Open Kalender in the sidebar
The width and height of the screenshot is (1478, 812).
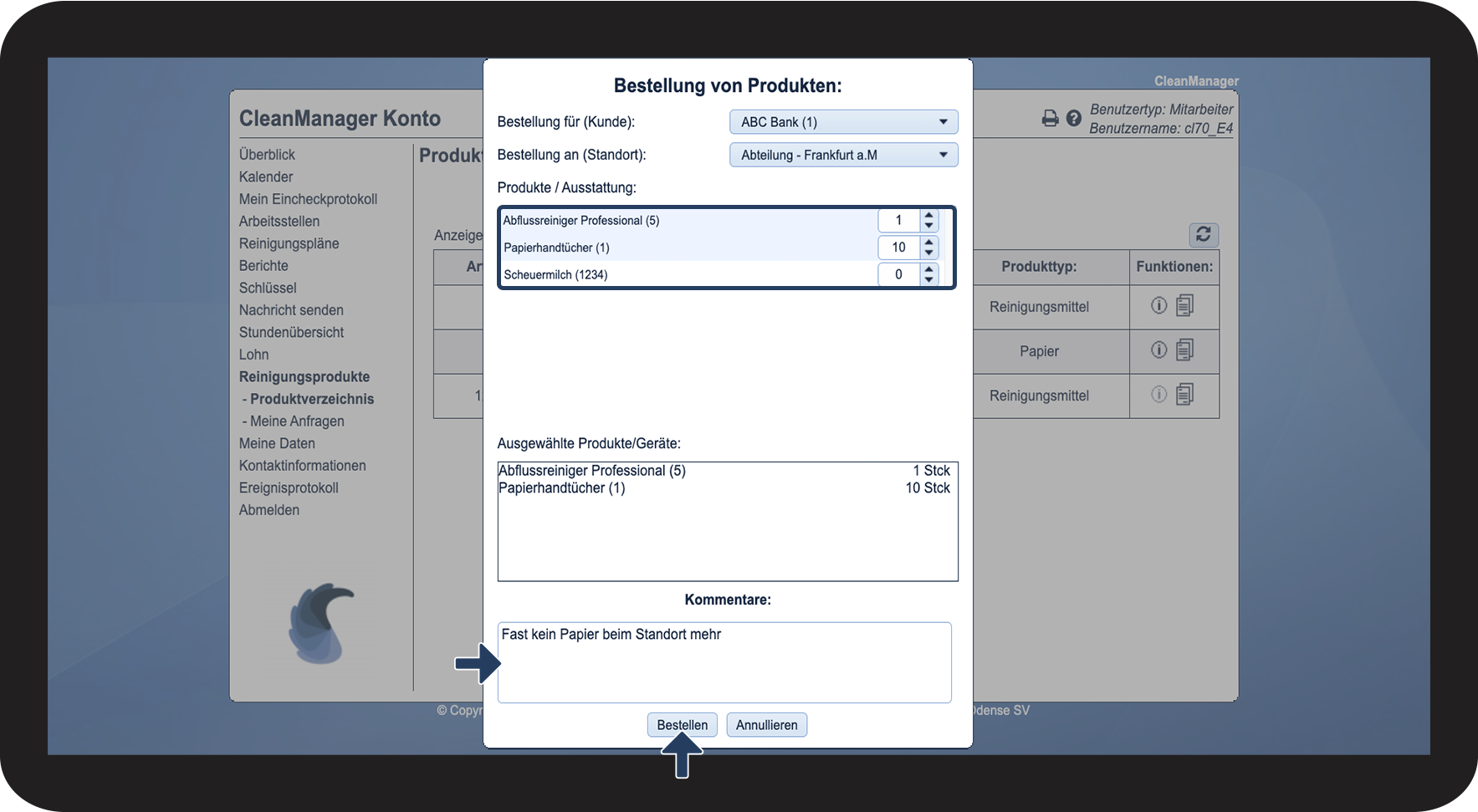266,176
